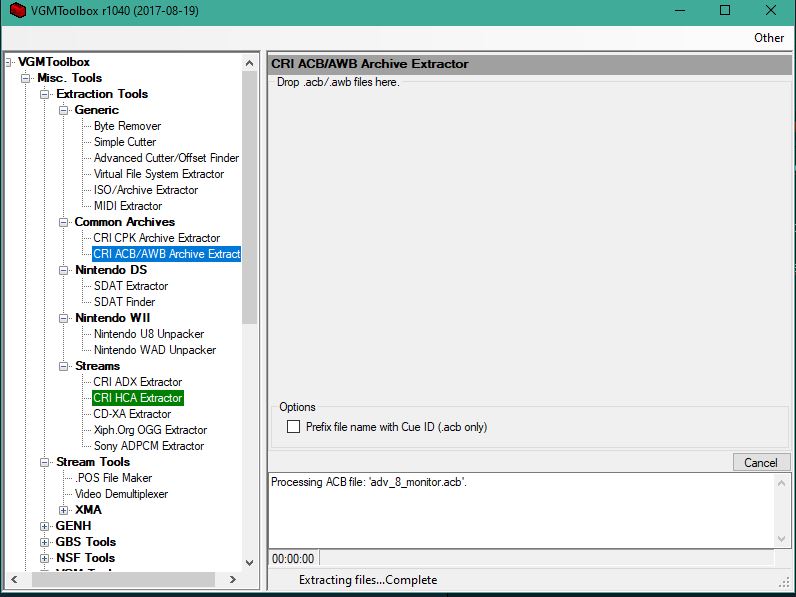Viewport: 796px width, 597px height.
Task: Click the tree horizontal scrollbar thumb
Action: [123, 579]
